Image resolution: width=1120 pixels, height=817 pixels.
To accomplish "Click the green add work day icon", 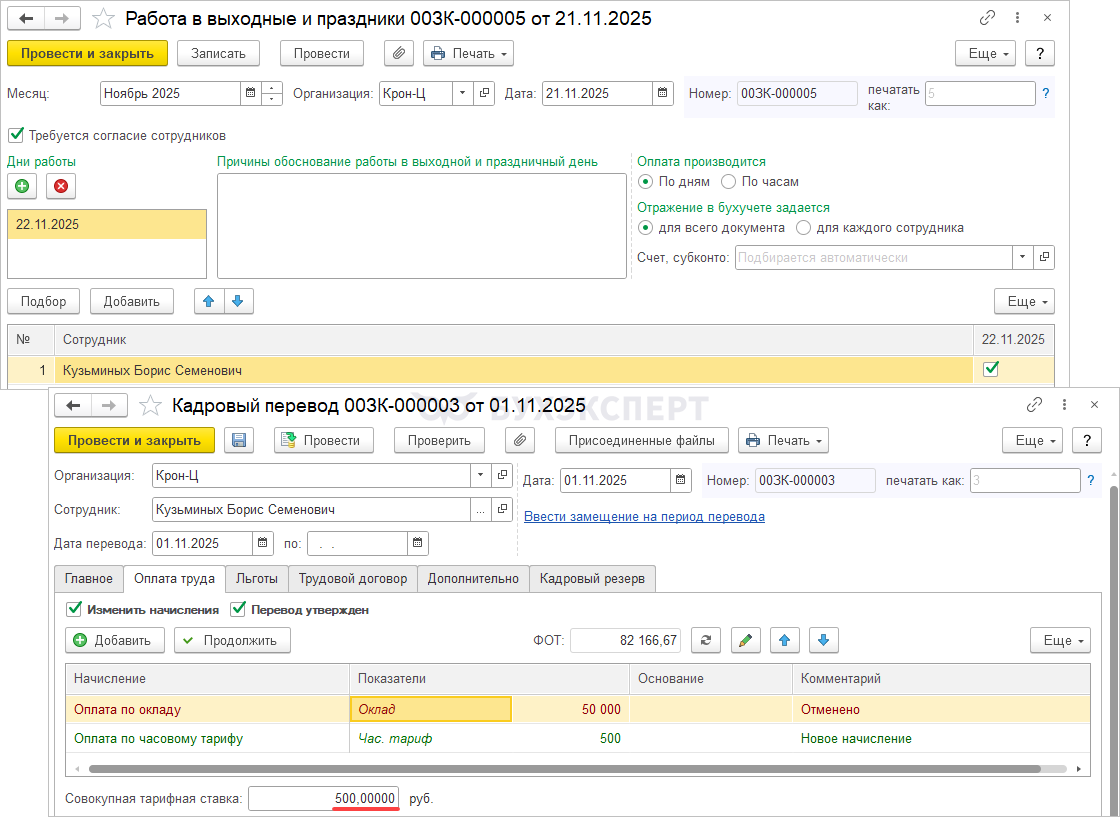I will (22, 186).
